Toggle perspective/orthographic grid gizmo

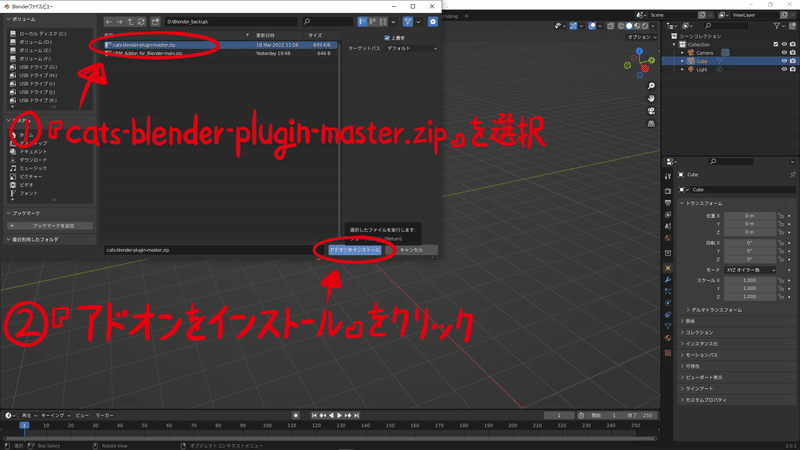click(x=651, y=124)
